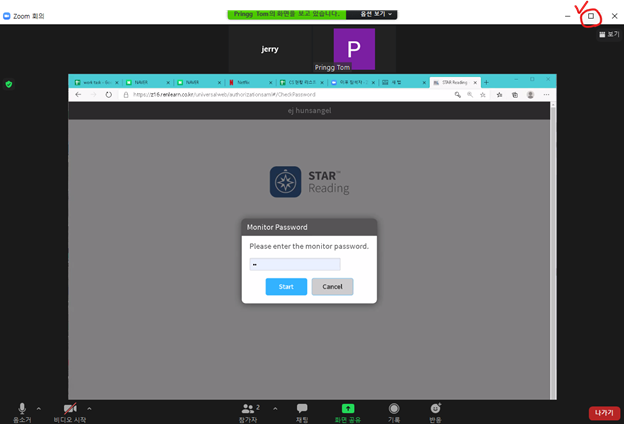The height and width of the screenshot is (424, 624).
Task: Focus the monitor password input field
Action: click(295, 264)
